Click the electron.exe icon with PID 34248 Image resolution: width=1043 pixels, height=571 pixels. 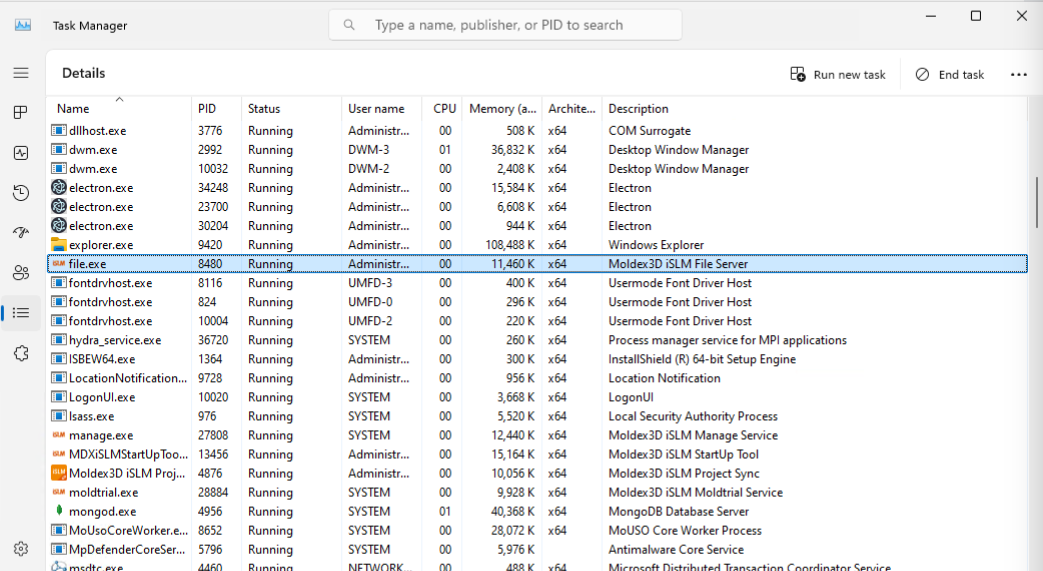click(x=59, y=188)
